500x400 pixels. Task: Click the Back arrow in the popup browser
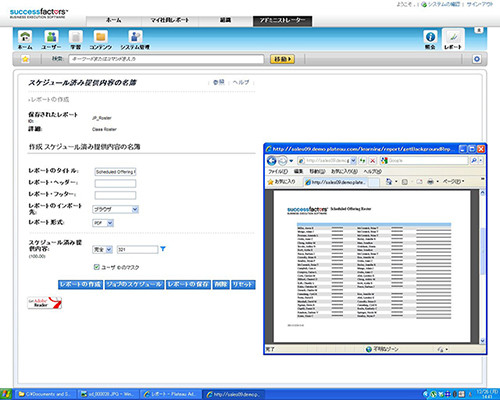[272, 161]
